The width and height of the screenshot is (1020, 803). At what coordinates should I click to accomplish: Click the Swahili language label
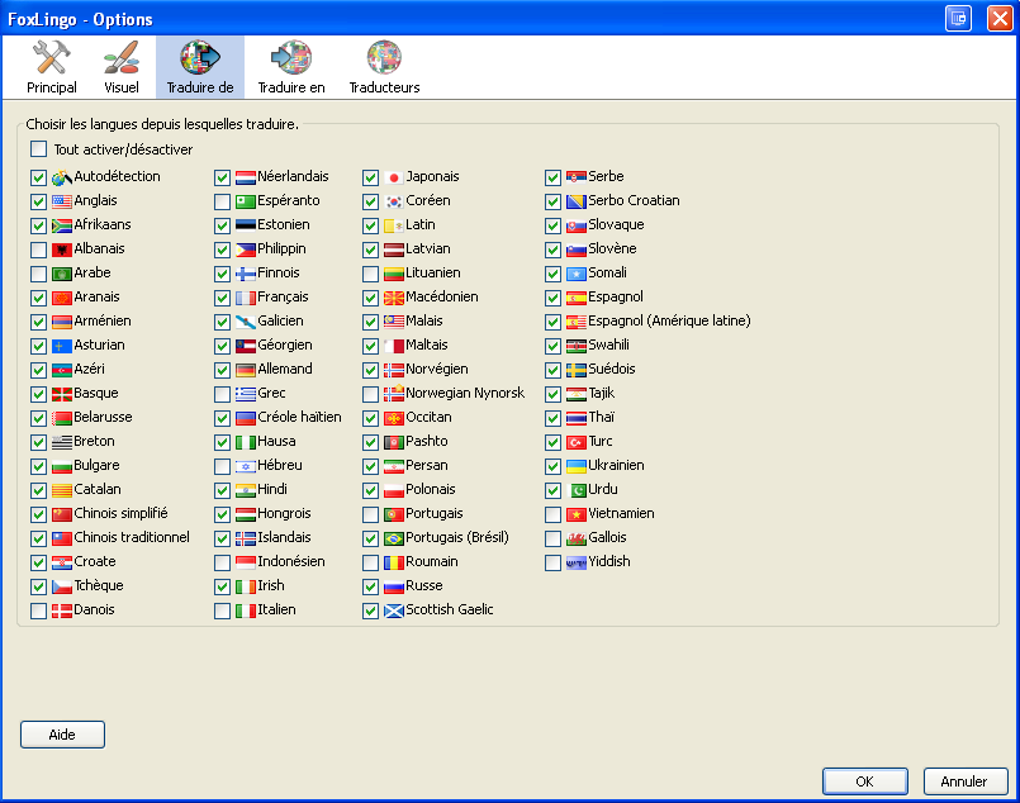609,345
